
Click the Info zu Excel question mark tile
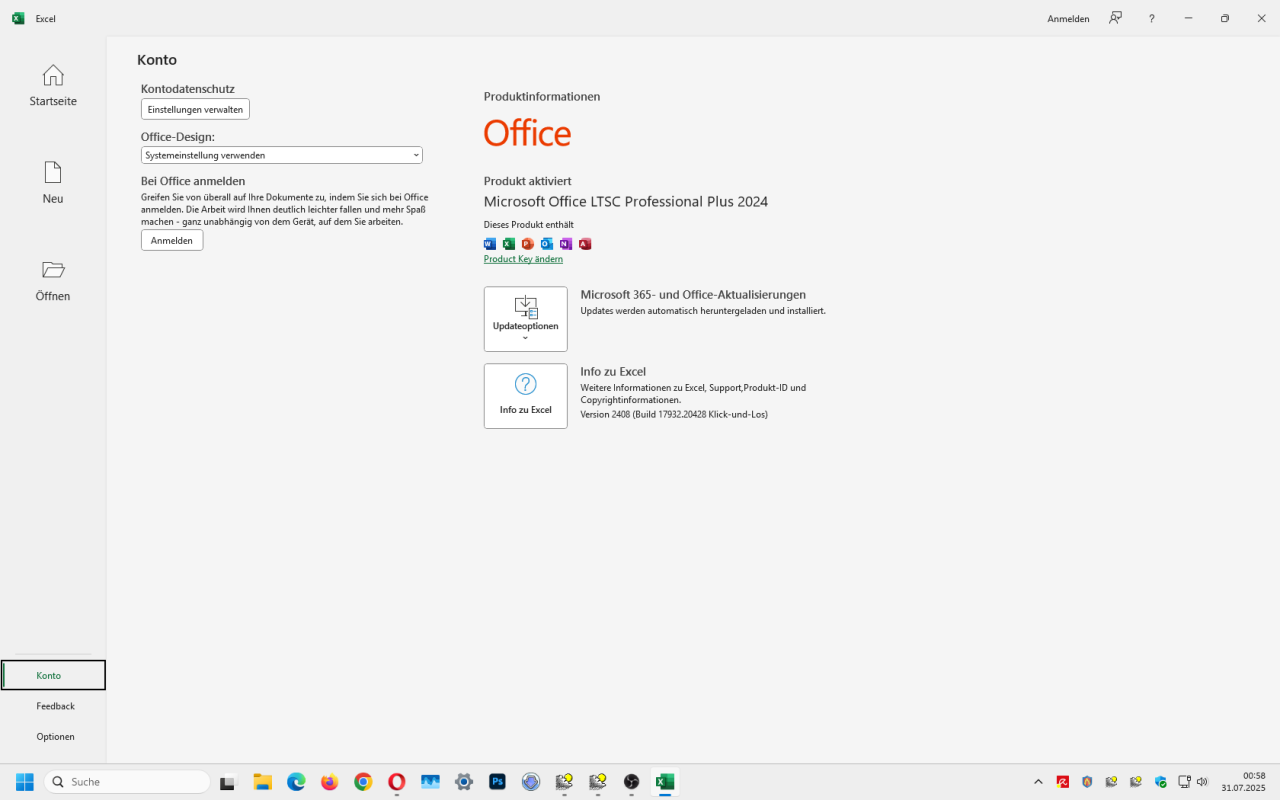tap(525, 396)
